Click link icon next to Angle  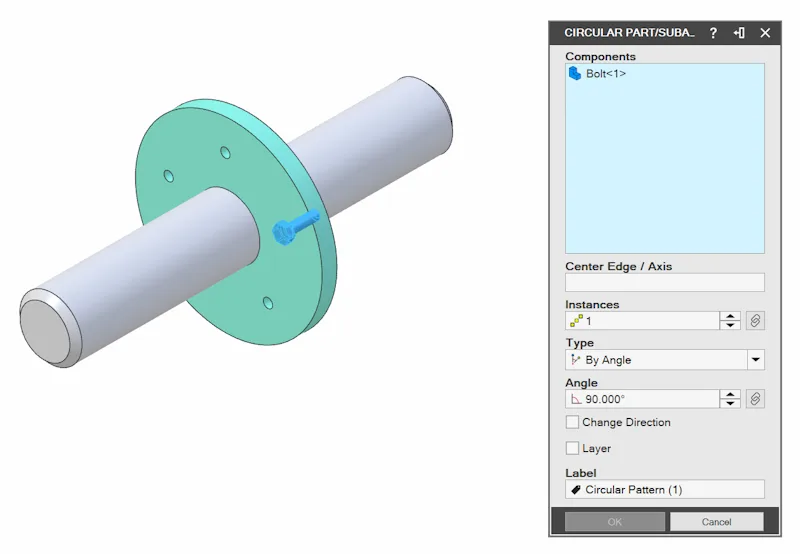pyautogui.click(x=755, y=399)
